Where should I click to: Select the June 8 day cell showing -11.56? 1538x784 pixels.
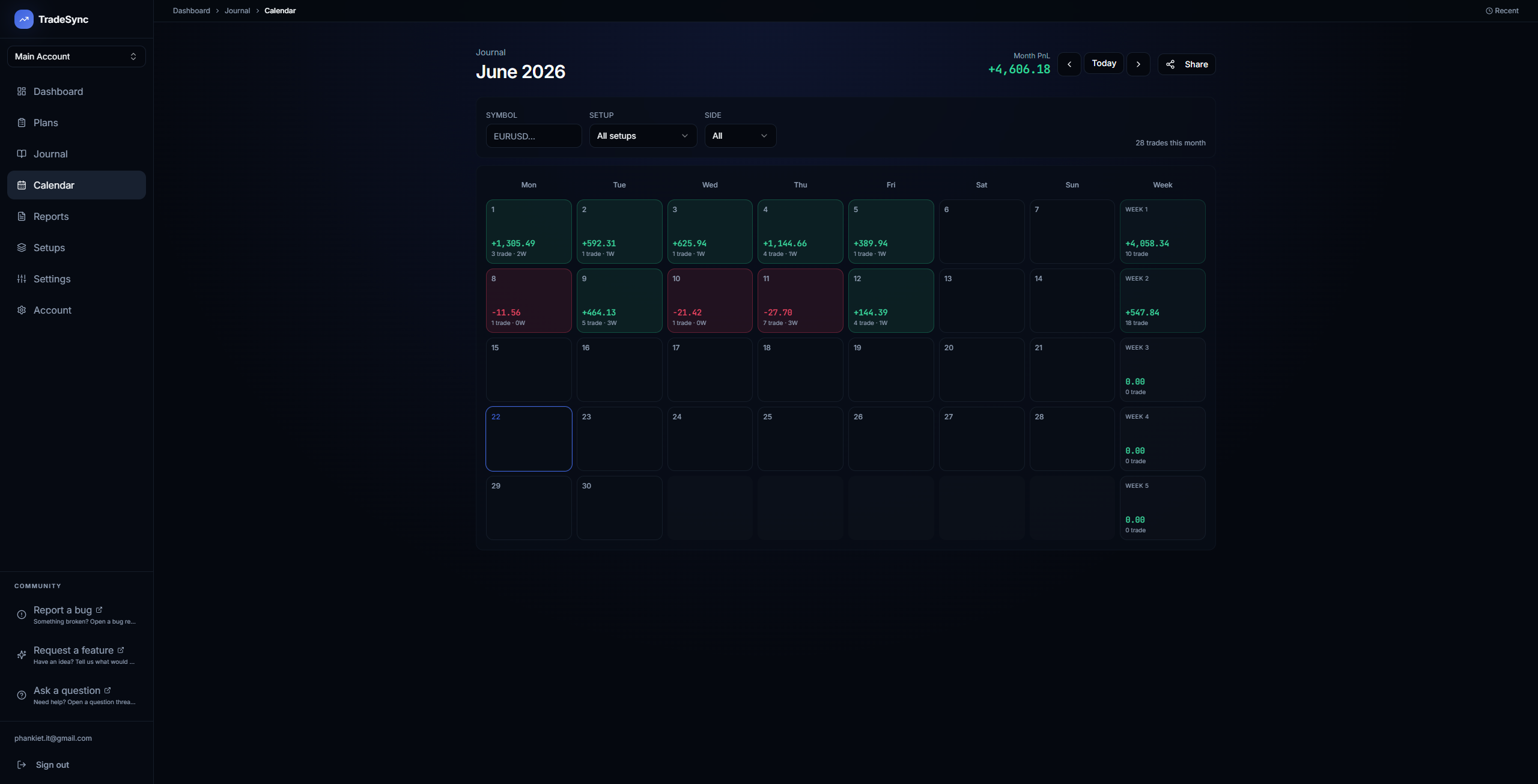pos(529,300)
